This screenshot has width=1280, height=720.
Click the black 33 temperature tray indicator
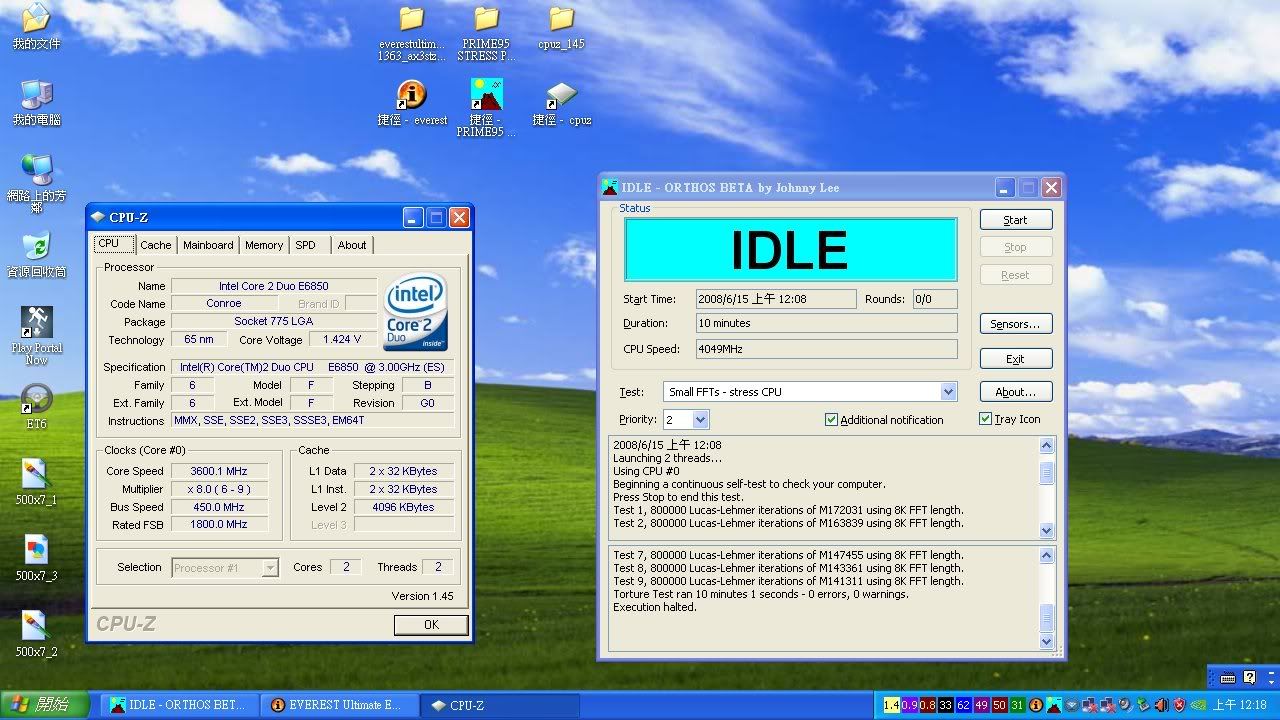click(x=945, y=705)
